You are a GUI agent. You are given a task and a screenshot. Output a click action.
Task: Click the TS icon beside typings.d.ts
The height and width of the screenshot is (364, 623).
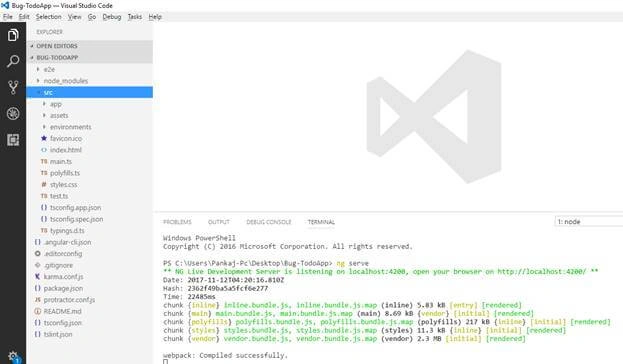(x=44, y=230)
